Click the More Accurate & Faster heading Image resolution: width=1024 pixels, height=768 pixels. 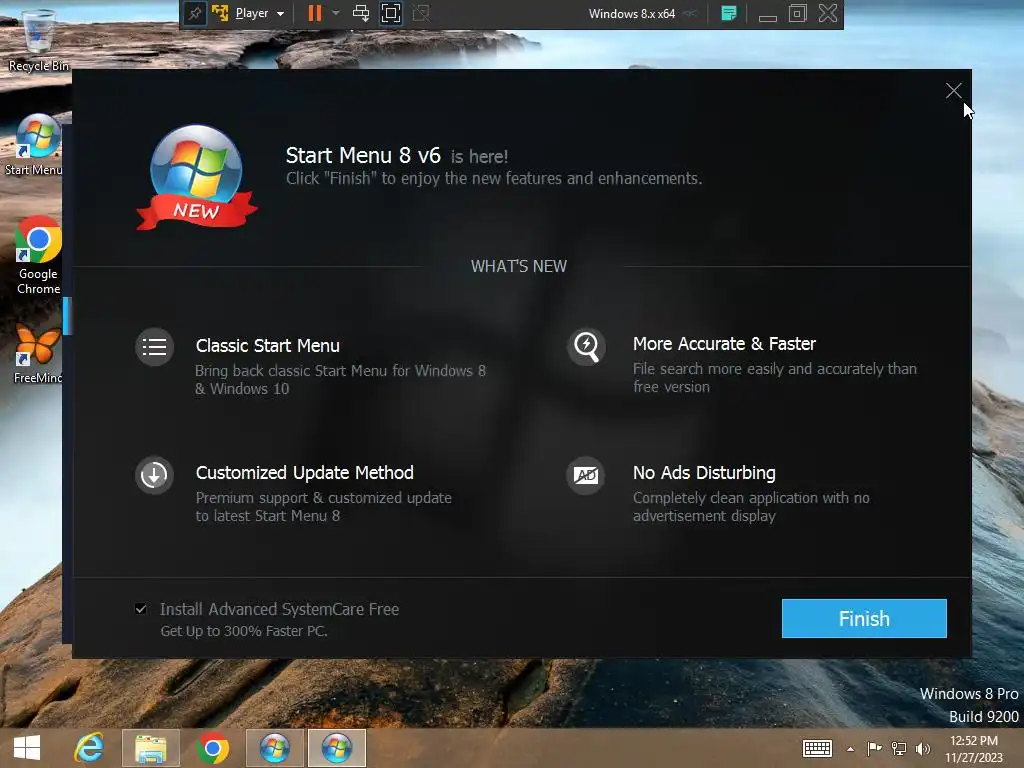pyautogui.click(x=724, y=344)
